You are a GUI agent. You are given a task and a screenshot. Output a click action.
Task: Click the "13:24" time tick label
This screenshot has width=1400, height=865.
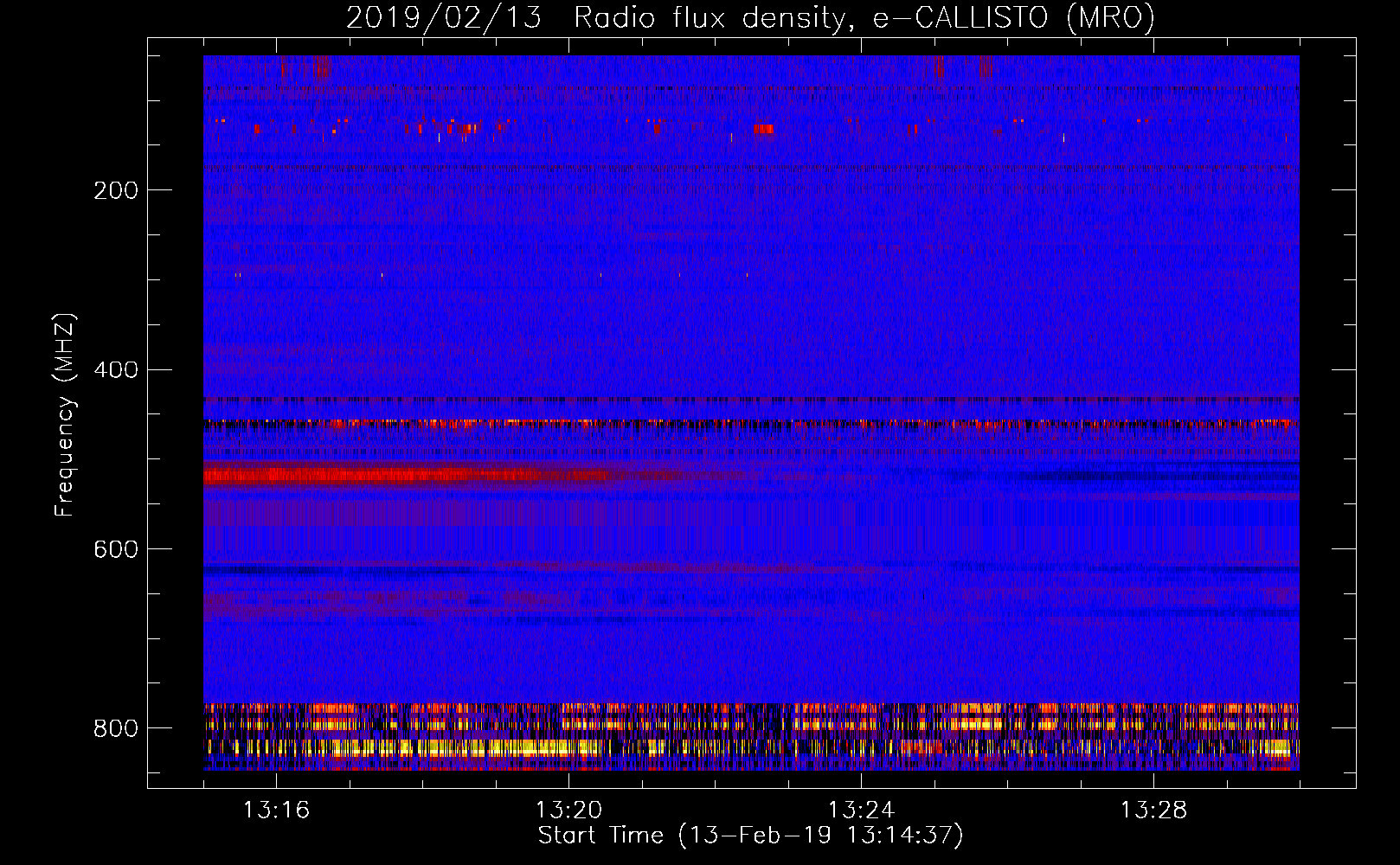[861, 810]
